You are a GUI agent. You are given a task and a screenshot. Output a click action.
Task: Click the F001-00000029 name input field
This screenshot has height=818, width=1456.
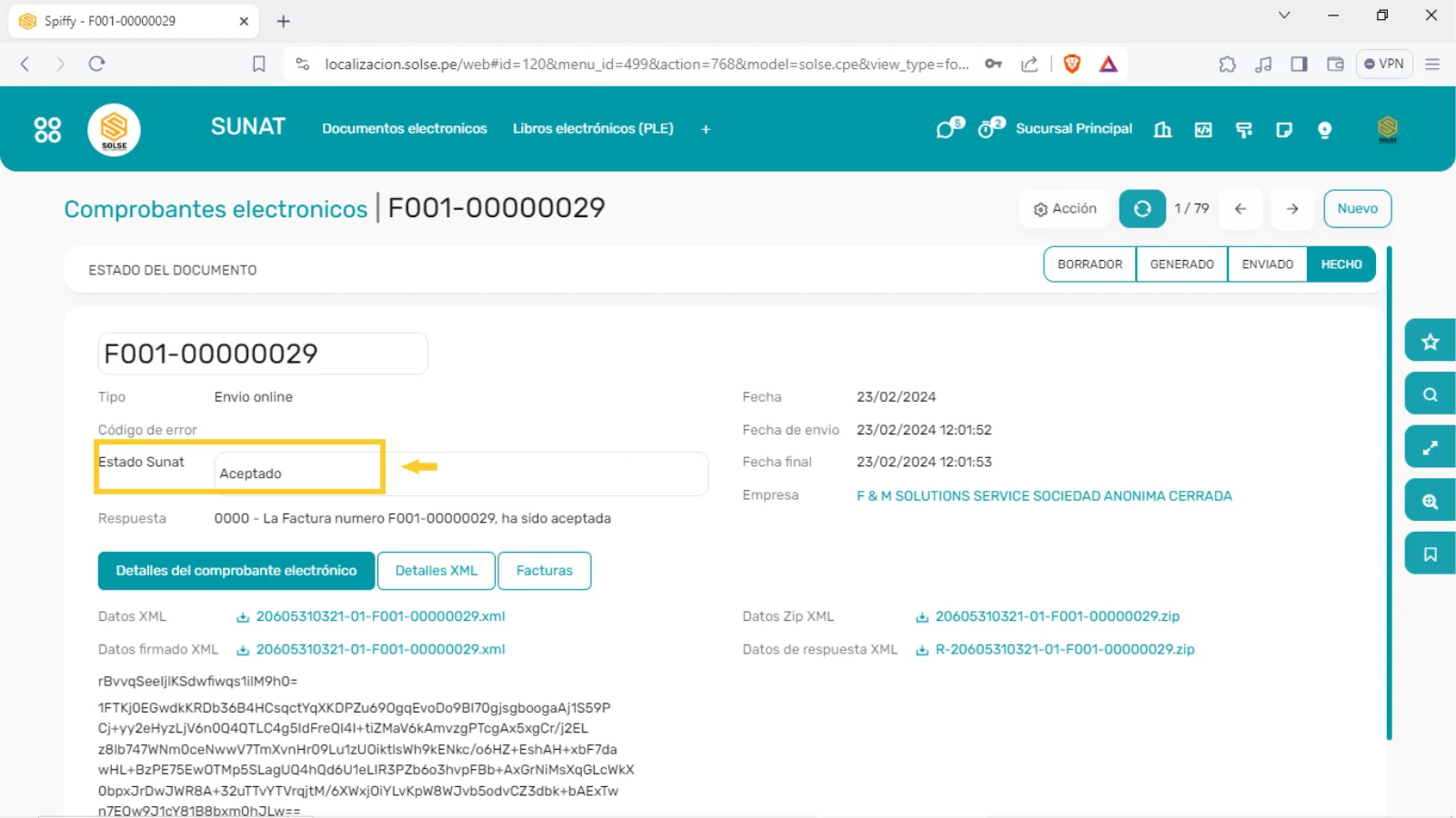pyautogui.click(x=262, y=354)
